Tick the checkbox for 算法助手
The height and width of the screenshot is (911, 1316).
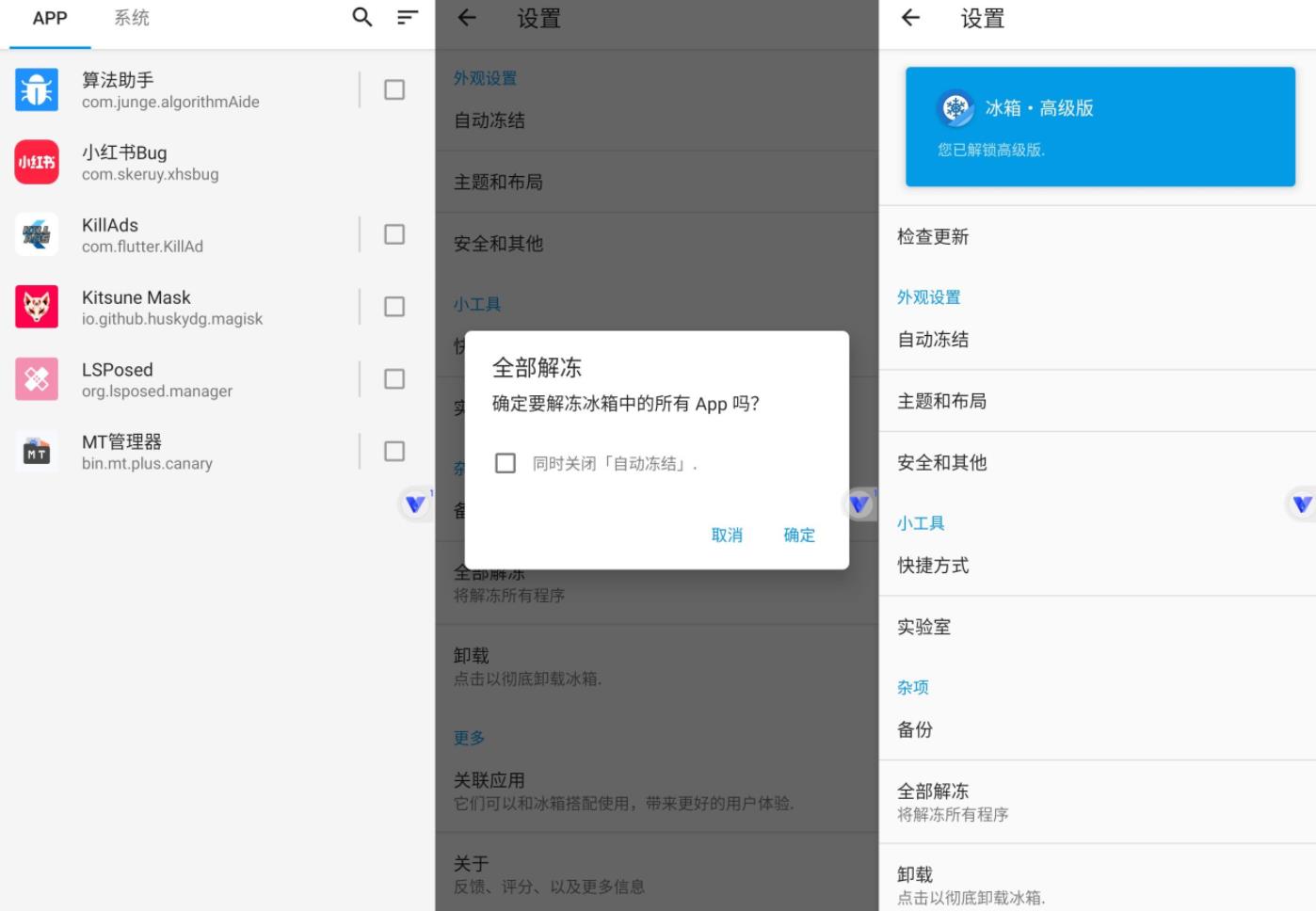[x=394, y=90]
